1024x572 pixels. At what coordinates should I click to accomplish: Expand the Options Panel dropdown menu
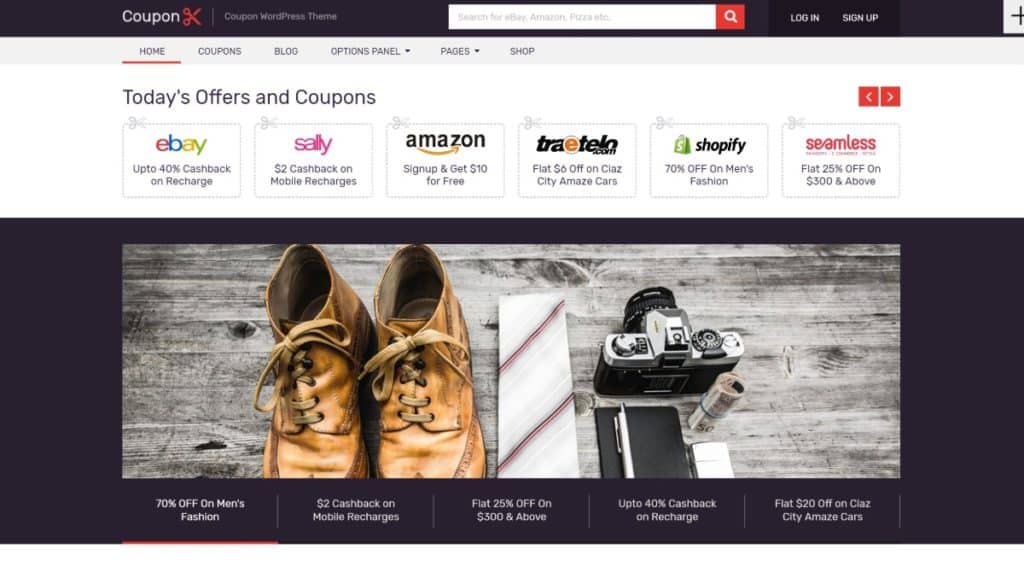[370, 51]
